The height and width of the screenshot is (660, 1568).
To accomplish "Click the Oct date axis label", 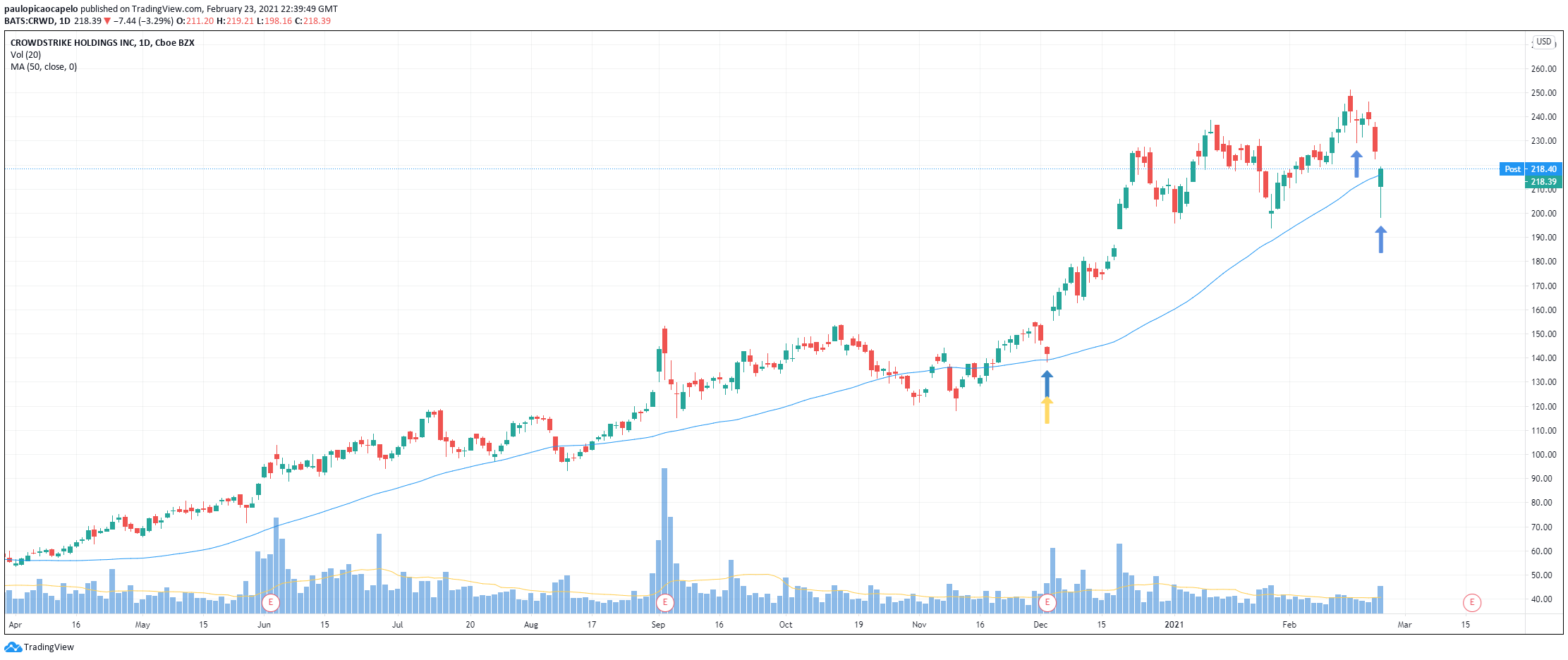I will click(x=786, y=625).
